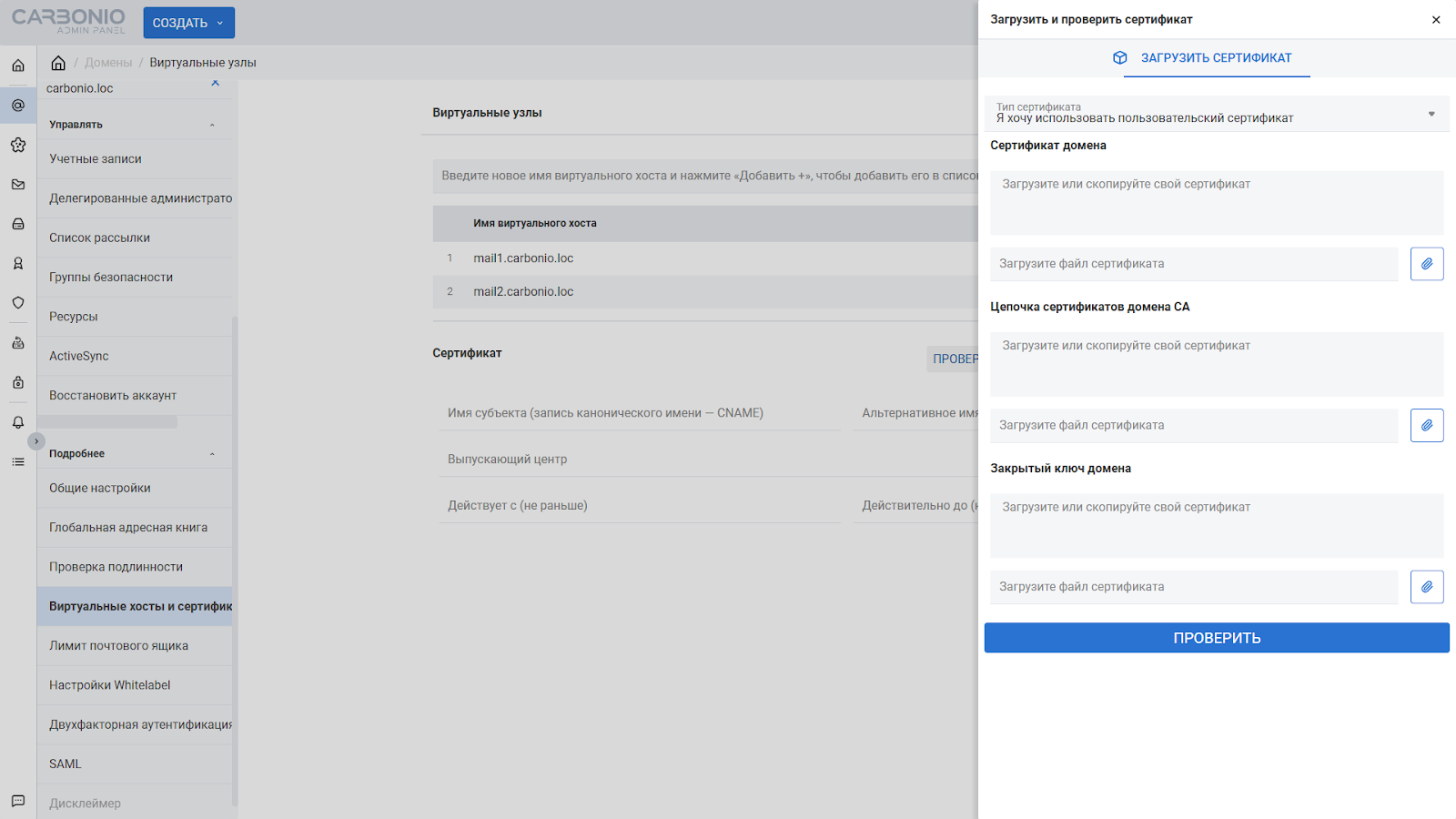Click domain certificate file upload field

tap(1194, 264)
